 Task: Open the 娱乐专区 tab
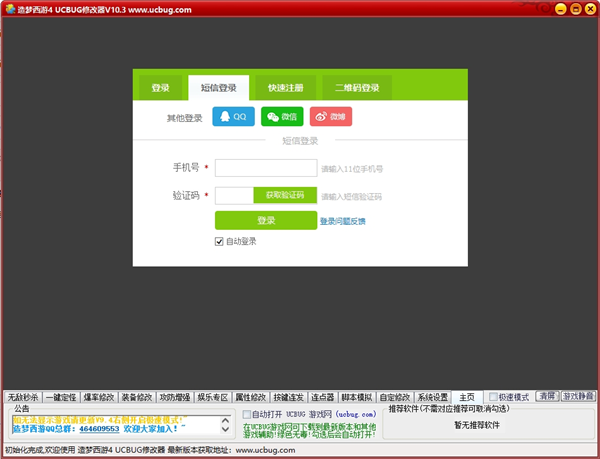[213, 397]
